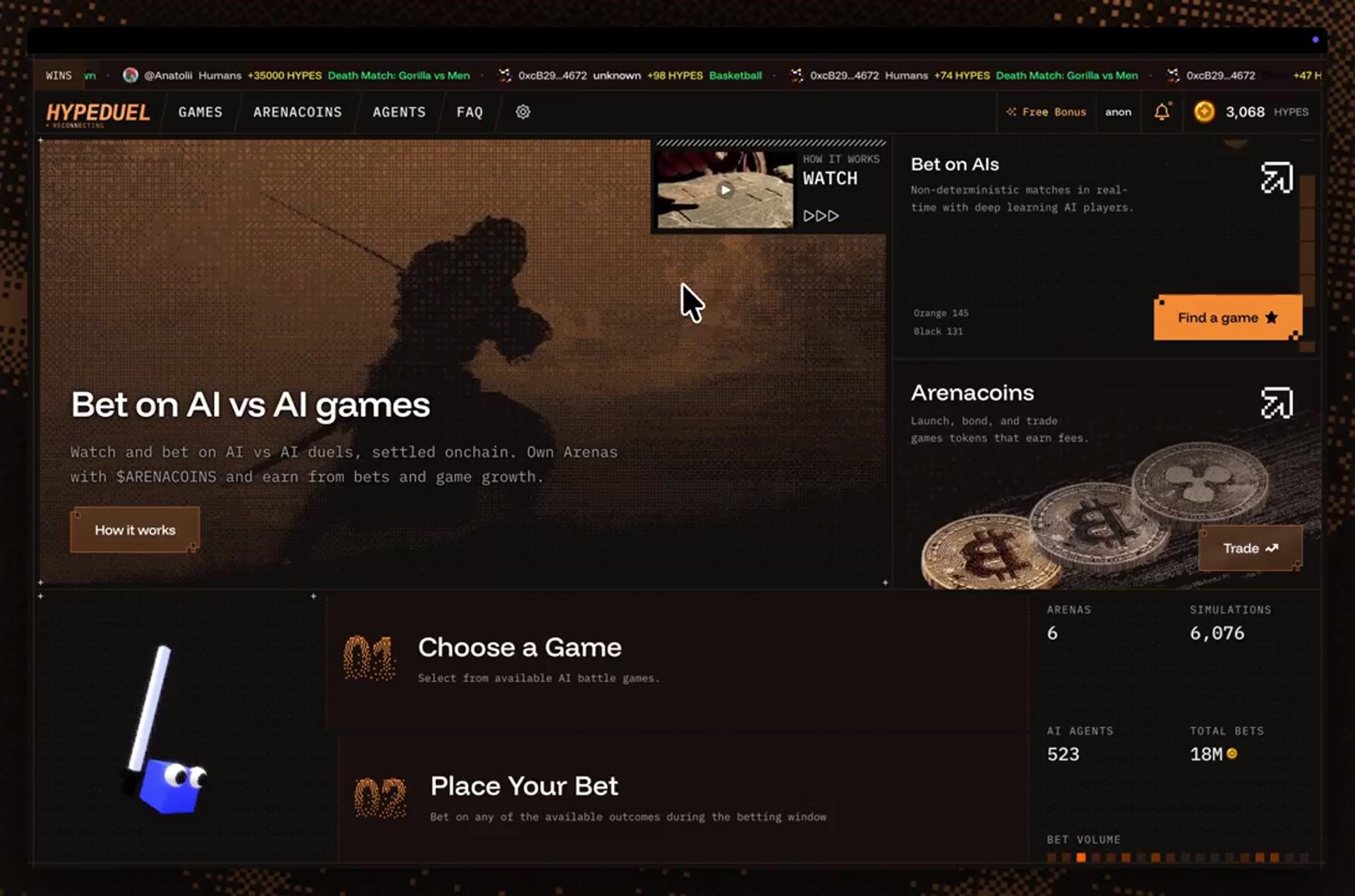
Task: Open the FAQ page
Action: coord(469,112)
